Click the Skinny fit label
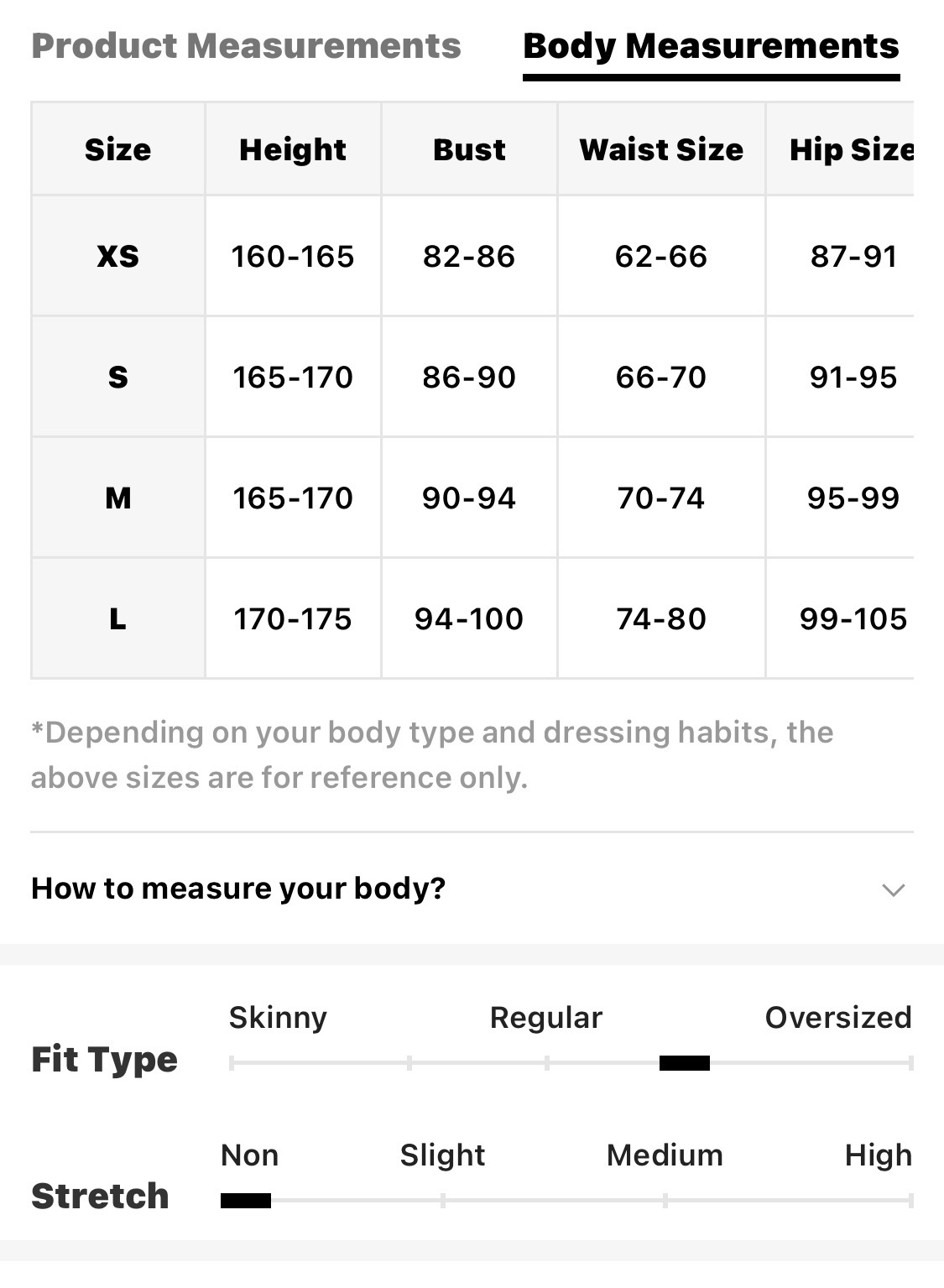Viewport: 944px width, 1288px height. (278, 1018)
